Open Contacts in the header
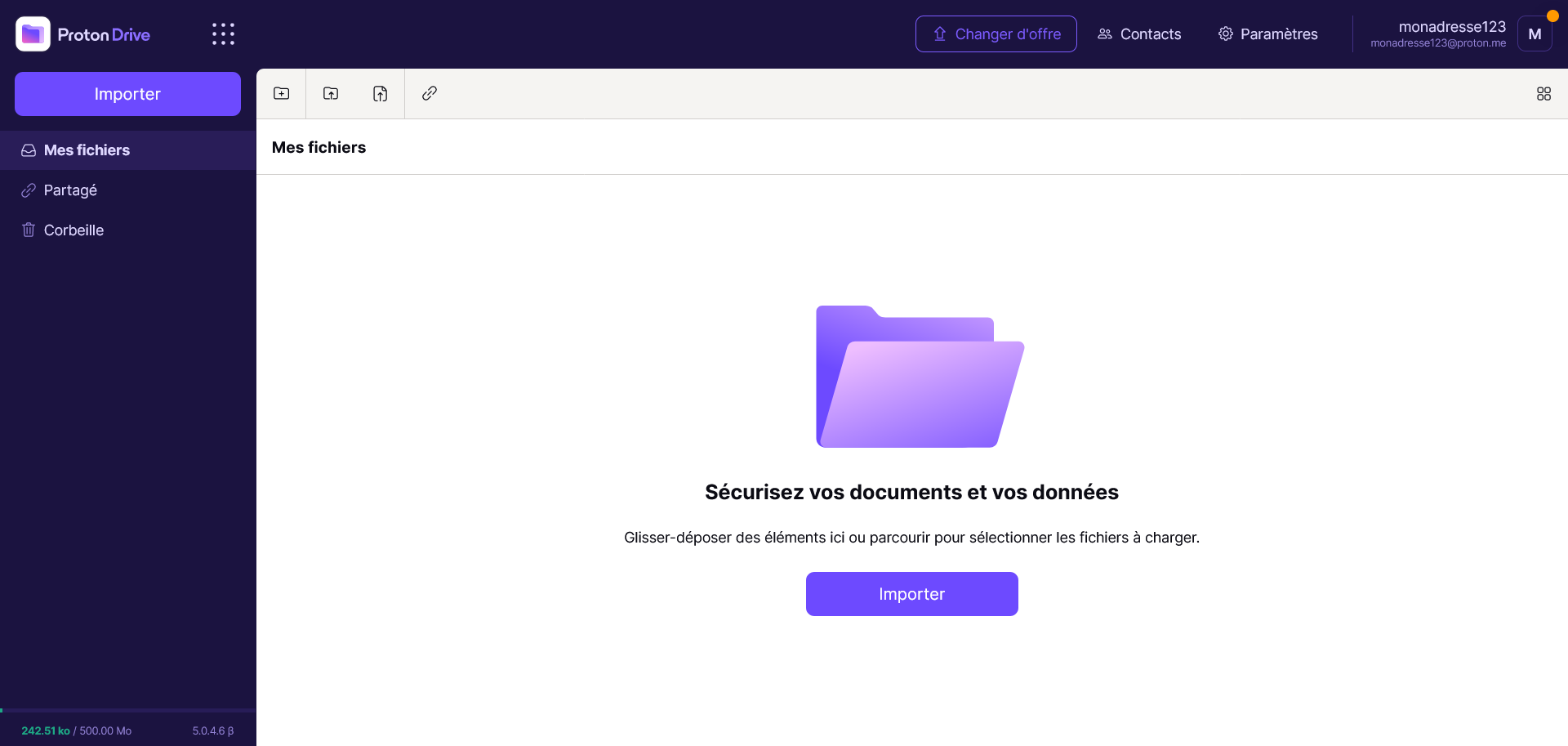 pos(1139,34)
